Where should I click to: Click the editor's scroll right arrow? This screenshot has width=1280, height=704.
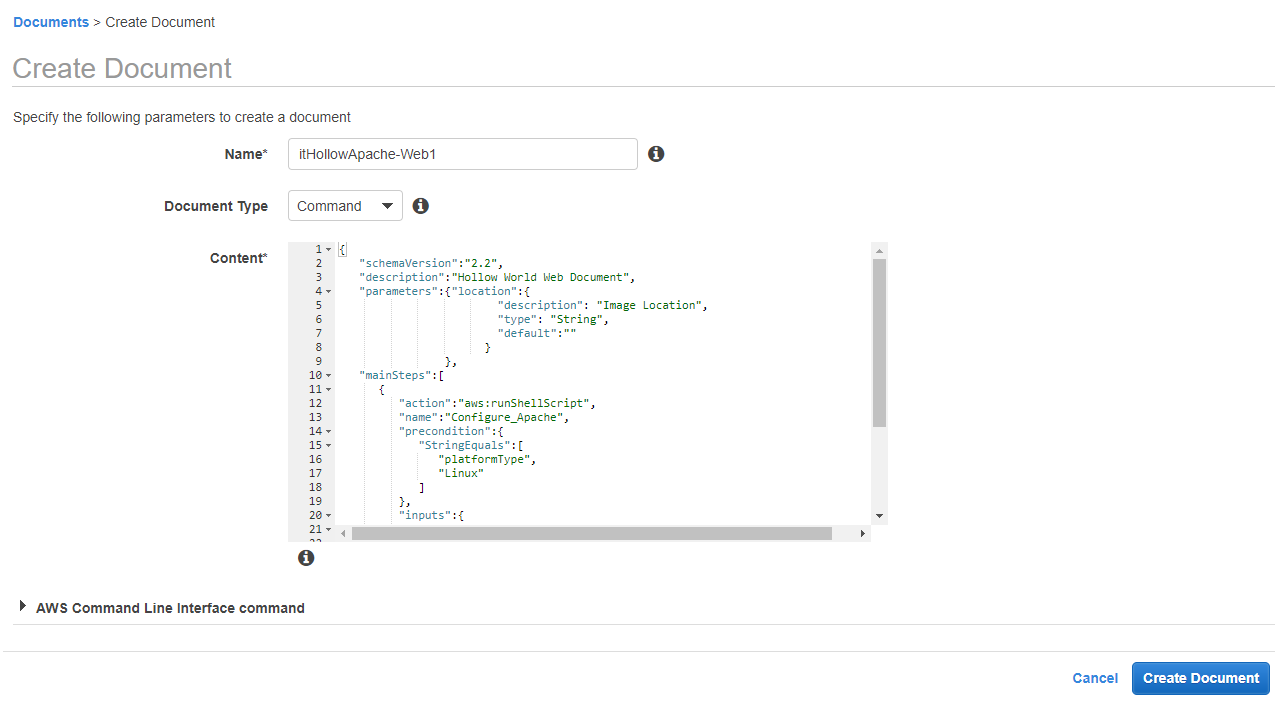point(862,534)
